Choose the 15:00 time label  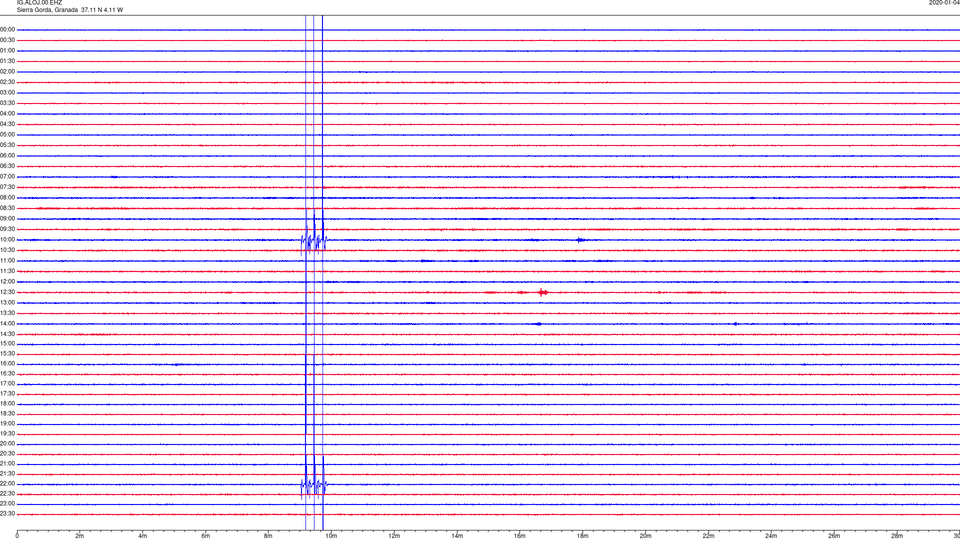click(7, 344)
